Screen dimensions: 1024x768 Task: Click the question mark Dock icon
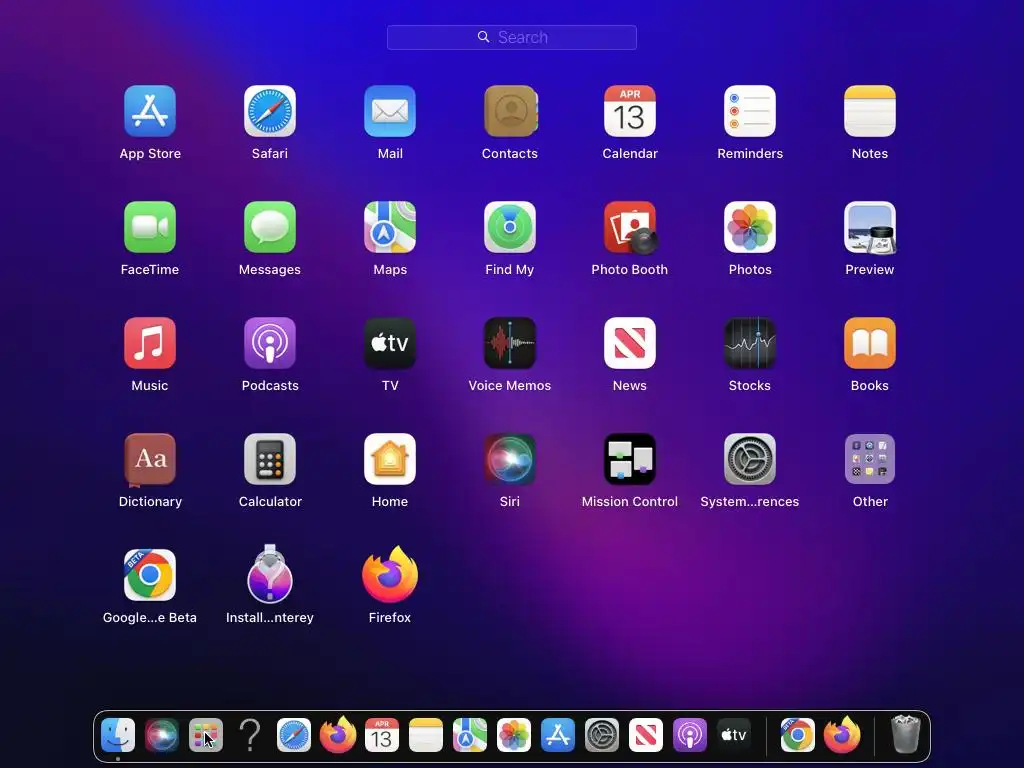pos(249,735)
